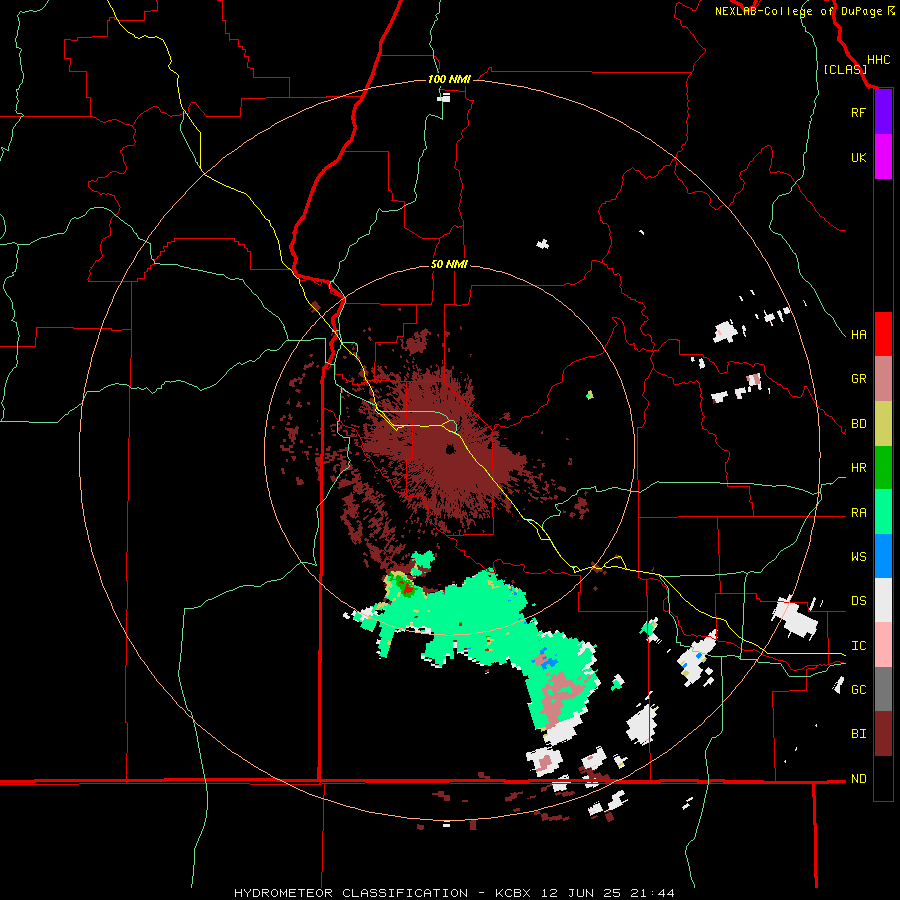The height and width of the screenshot is (900, 900).
Task: Click the HYDROMETEOR CLASSIFICATION KCBX title text
Action: click(453, 893)
